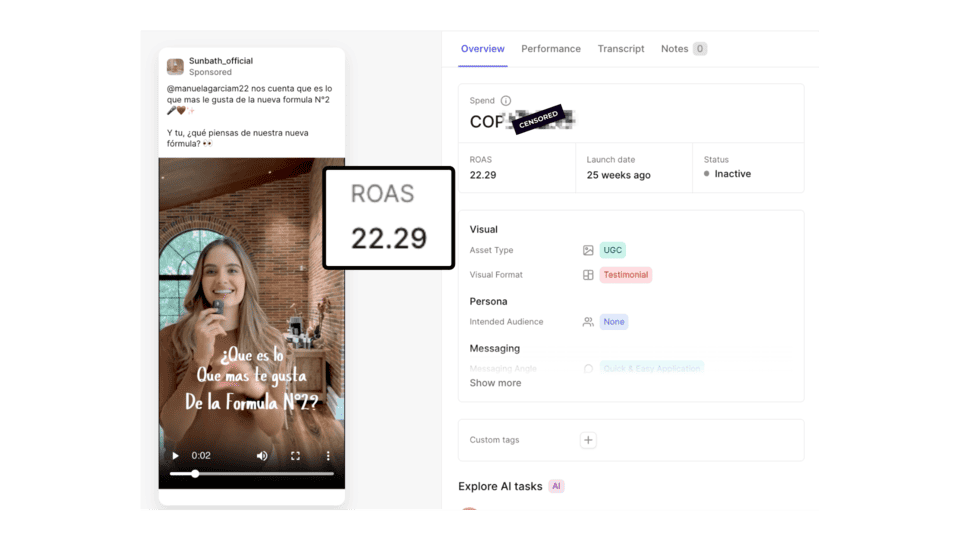Click the AI badge next to Explore AI tasks
The height and width of the screenshot is (540, 960).
pos(556,486)
